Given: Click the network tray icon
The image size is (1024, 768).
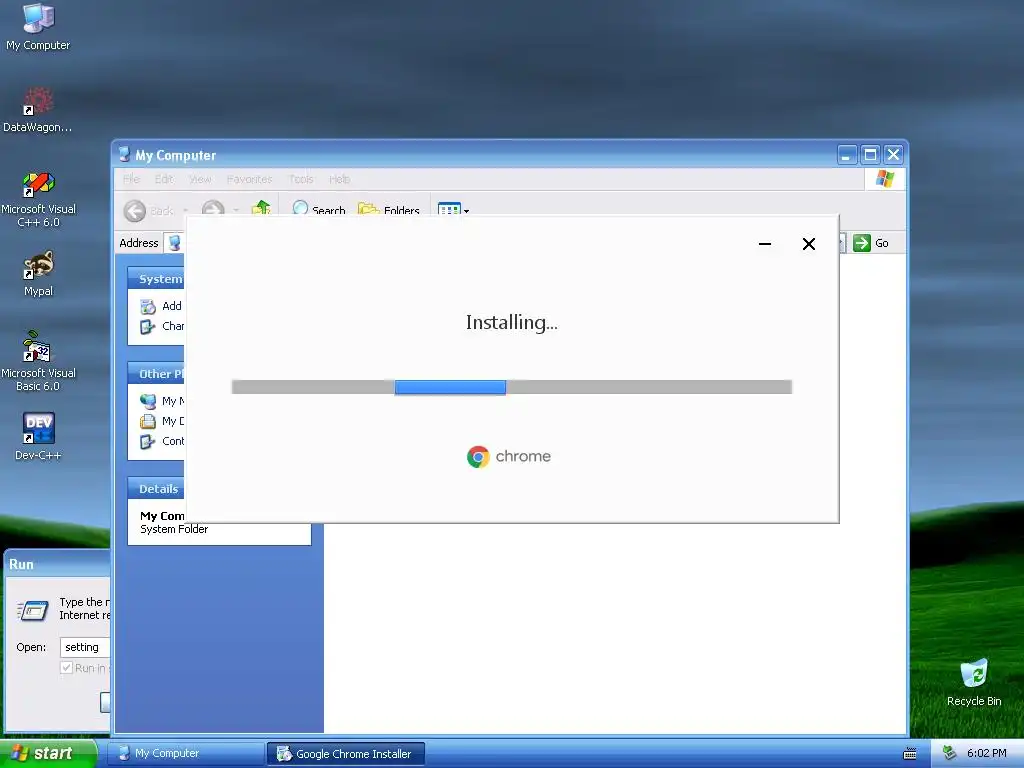Looking at the screenshot, I should 950,753.
